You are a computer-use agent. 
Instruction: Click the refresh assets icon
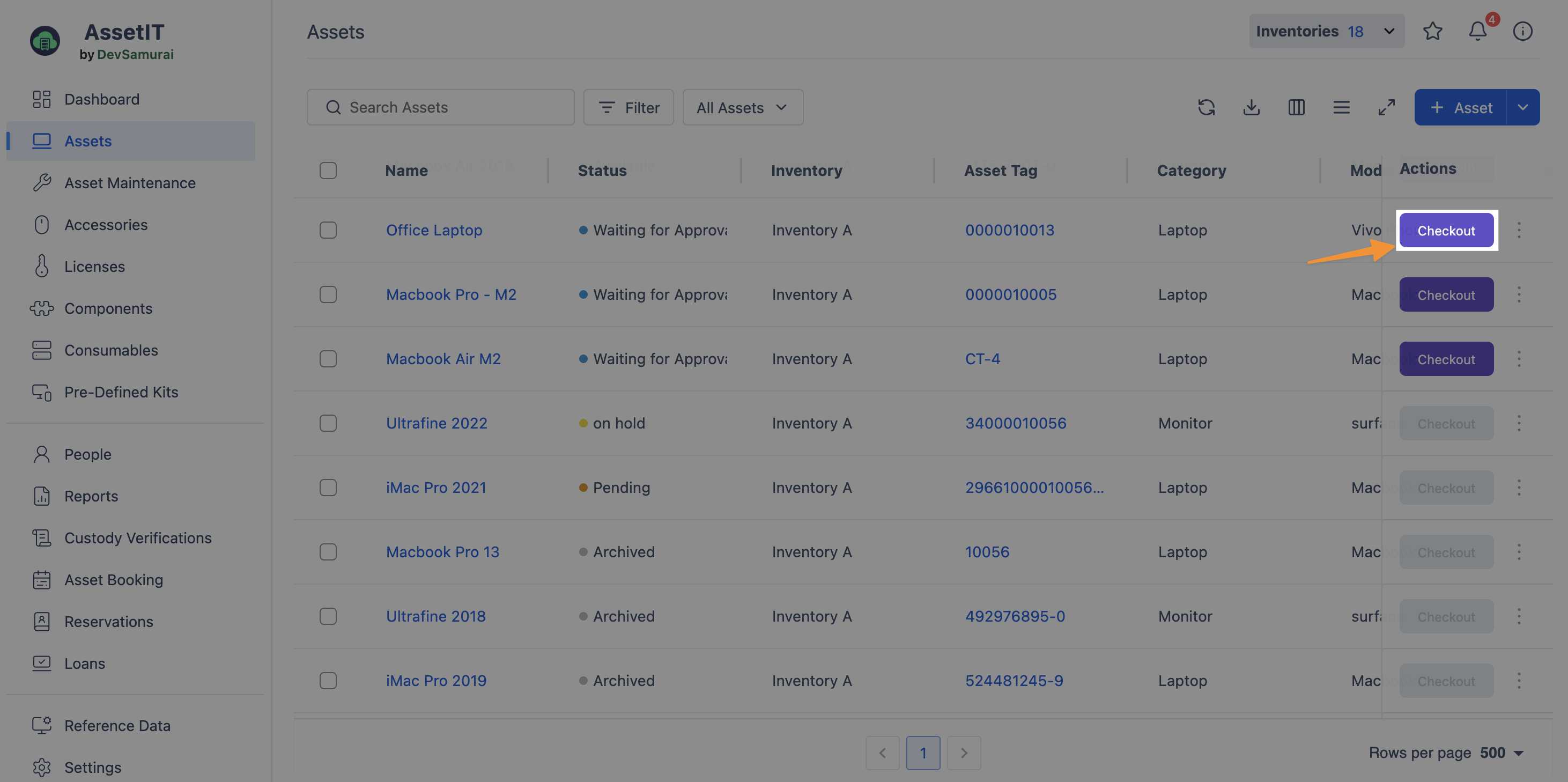pos(1206,107)
